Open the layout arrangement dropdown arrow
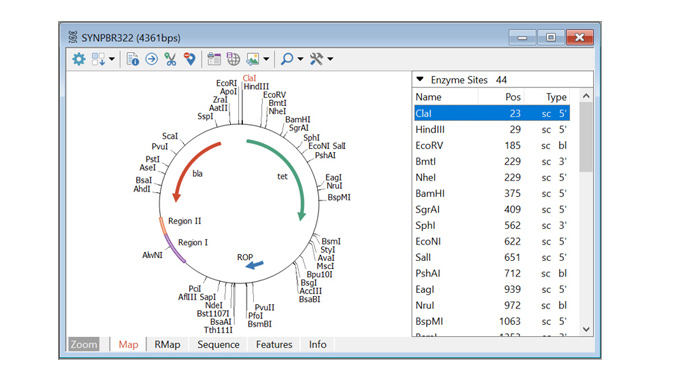The image size is (678, 381). (112, 59)
